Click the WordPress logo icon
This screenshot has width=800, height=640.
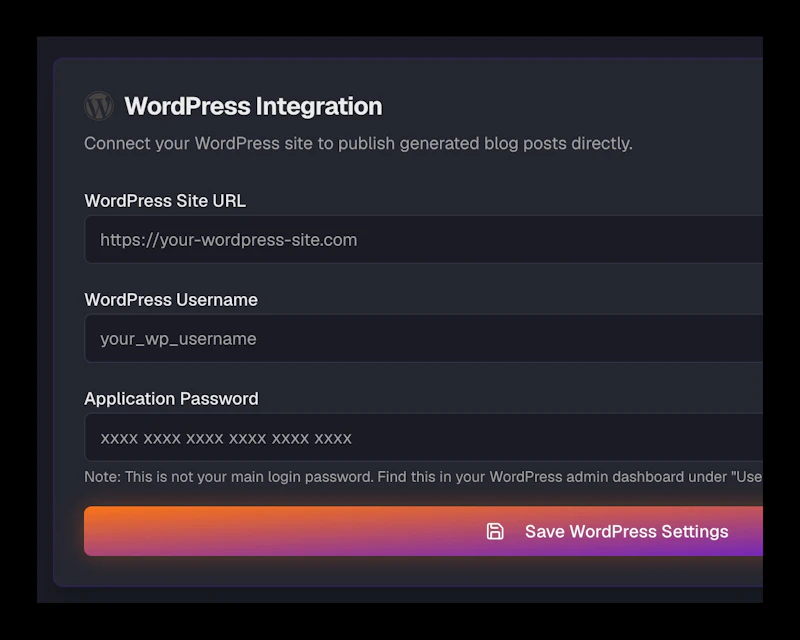[x=98, y=106]
